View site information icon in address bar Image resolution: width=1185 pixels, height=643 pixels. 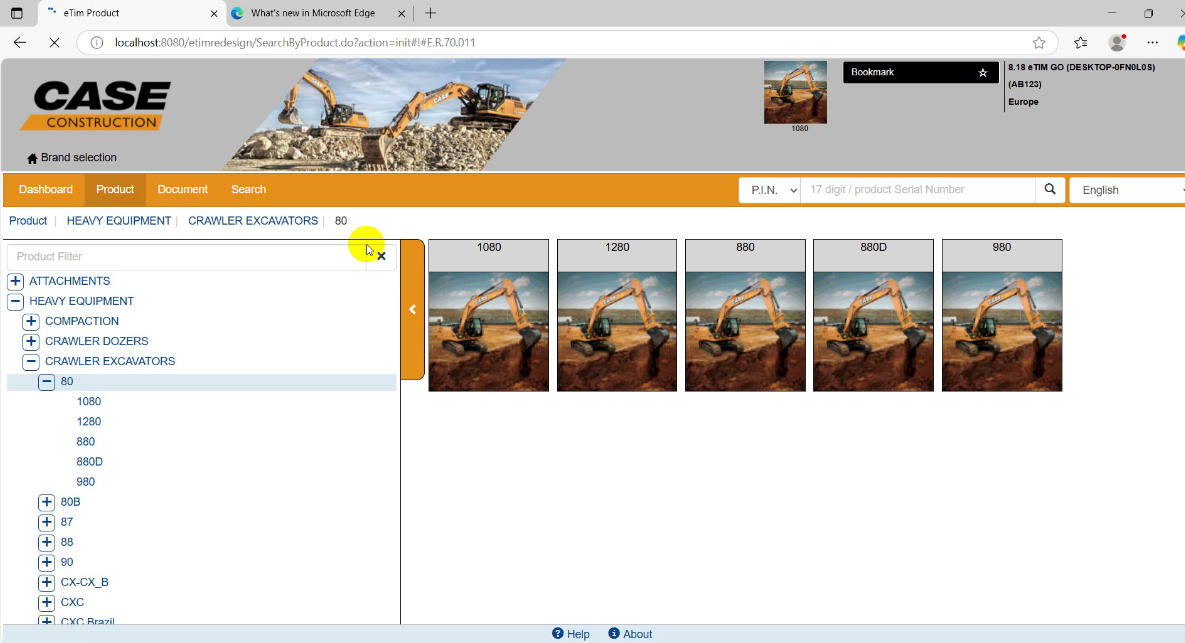[x=97, y=42]
